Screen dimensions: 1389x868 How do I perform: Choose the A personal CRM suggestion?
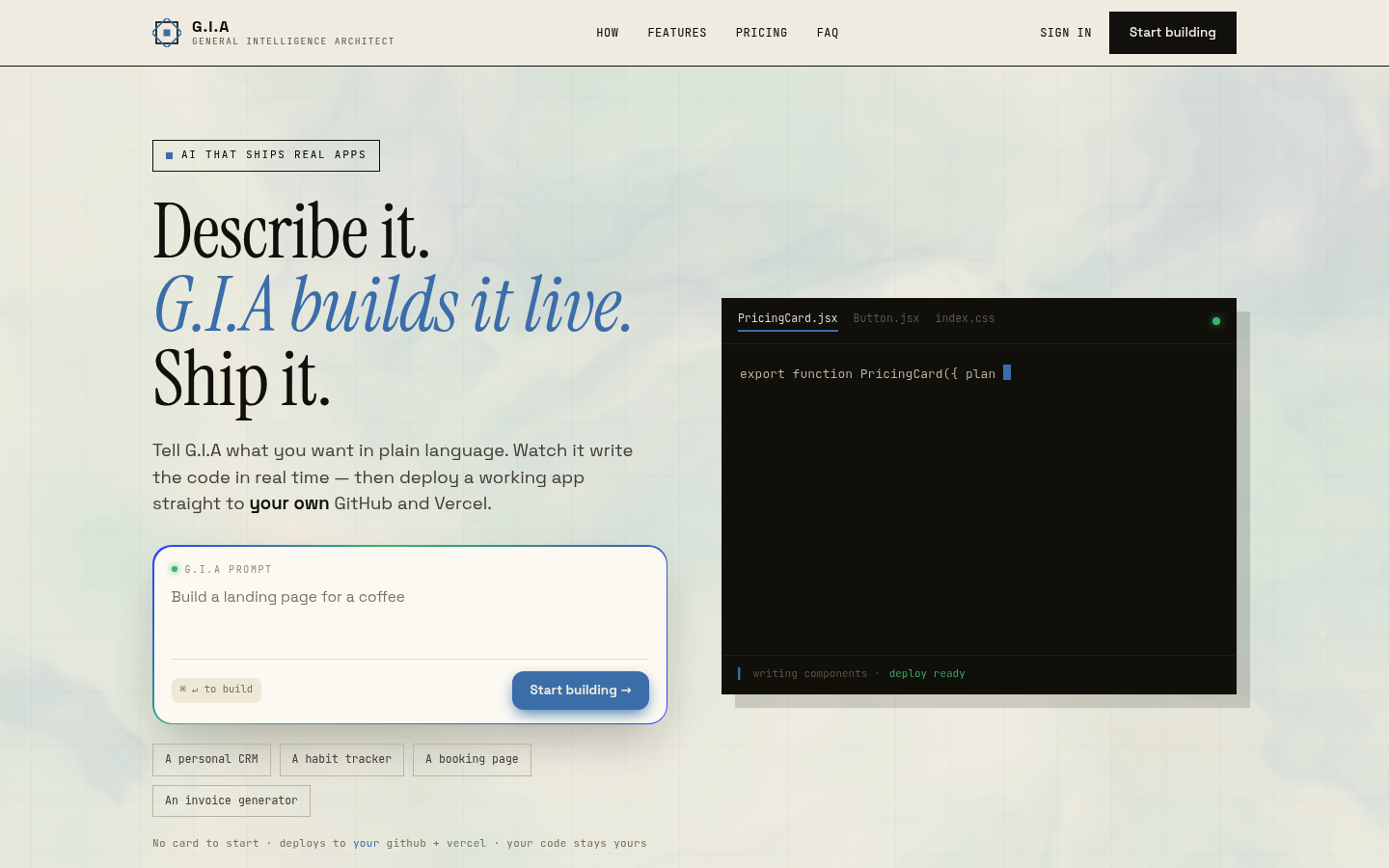[211, 760]
